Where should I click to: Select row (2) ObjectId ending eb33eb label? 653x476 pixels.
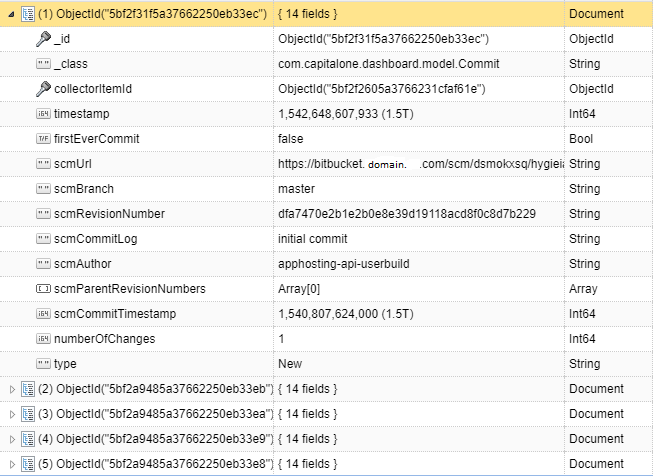pos(155,389)
